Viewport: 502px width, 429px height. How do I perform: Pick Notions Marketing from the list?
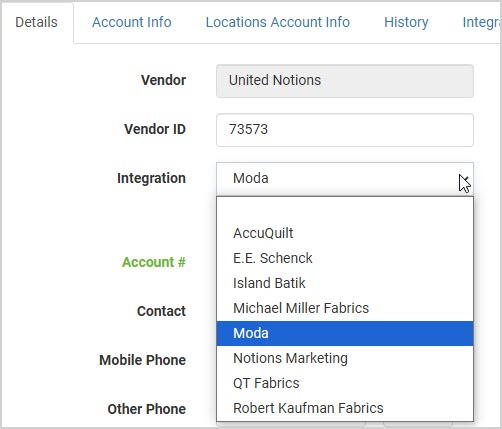pyautogui.click(x=345, y=358)
